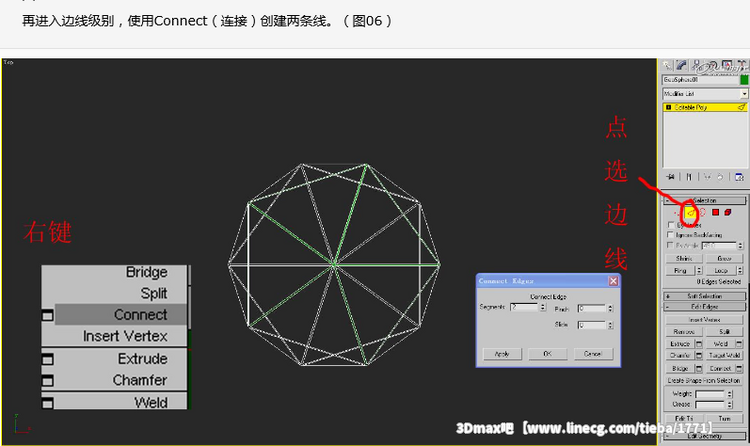Viewport: 750px width, 446px height.
Task: Collapse the Selection rollout
Action: coord(706,200)
